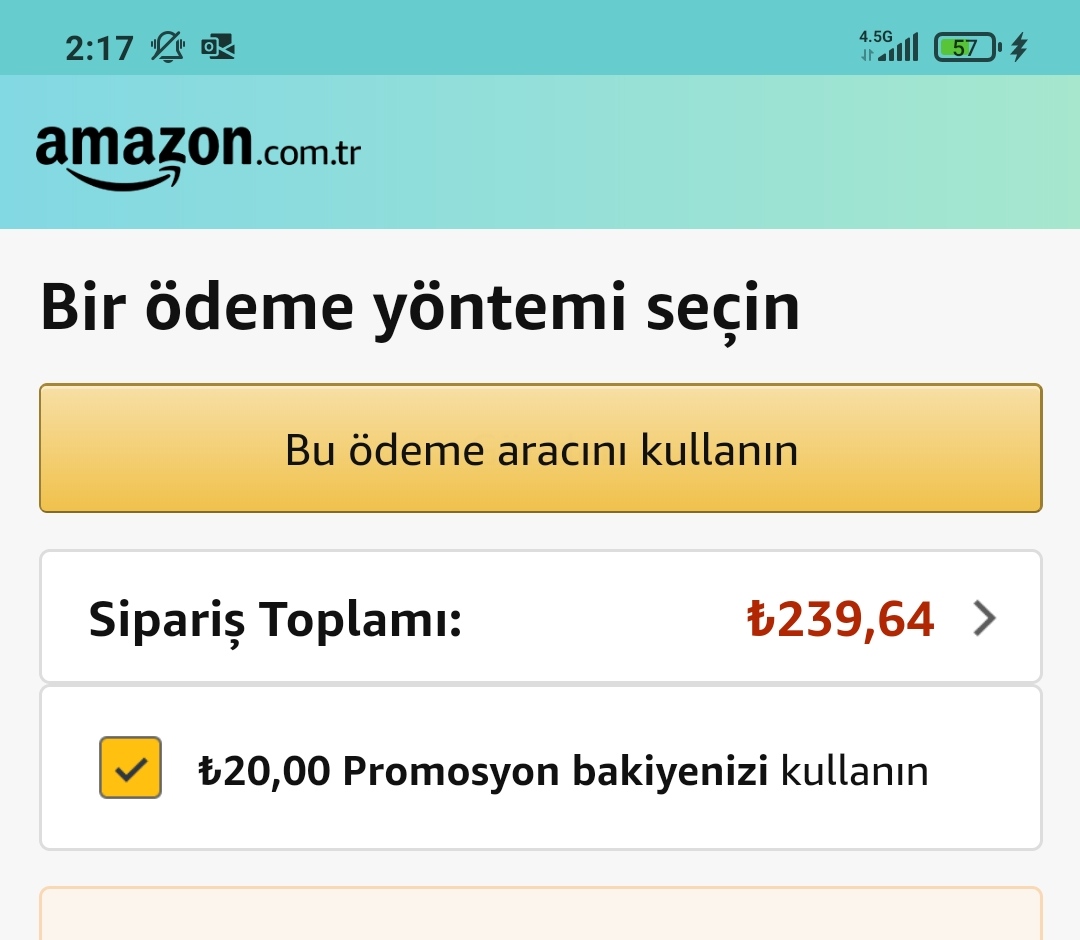Tap the Amazon smile arrow under logo
1080x940 pixels.
point(125,178)
